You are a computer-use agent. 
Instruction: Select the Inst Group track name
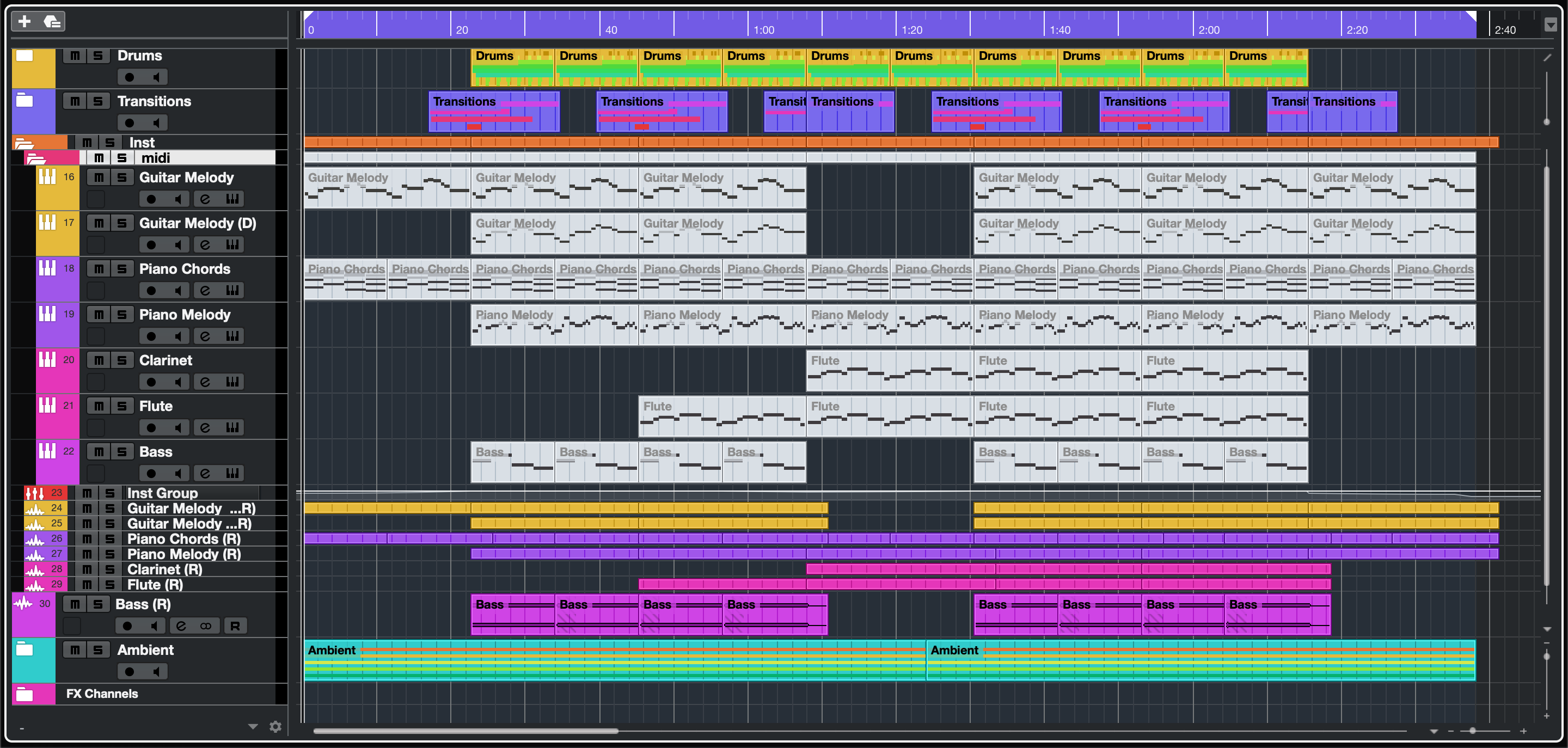point(162,492)
